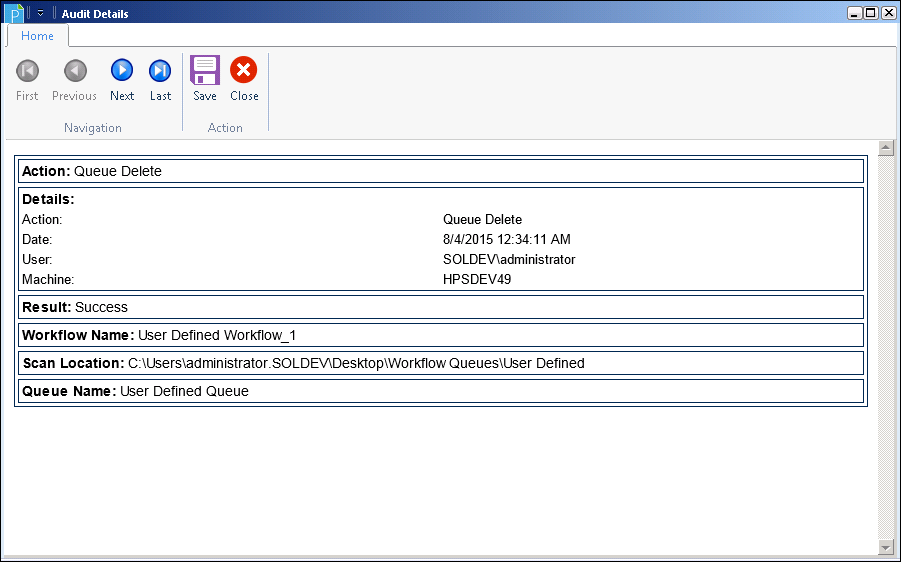Viewport: 901px width, 562px height.
Task: Click the Queue Name User Defined Queue
Action: tap(441, 391)
